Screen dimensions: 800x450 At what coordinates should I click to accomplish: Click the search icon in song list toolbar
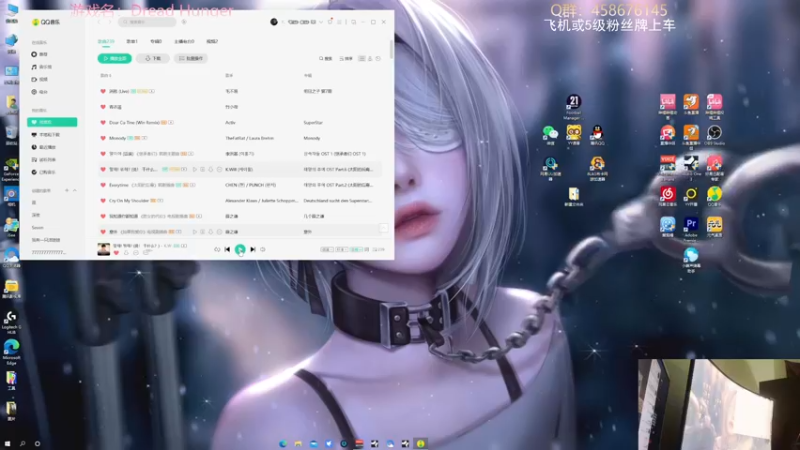click(326, 59)
